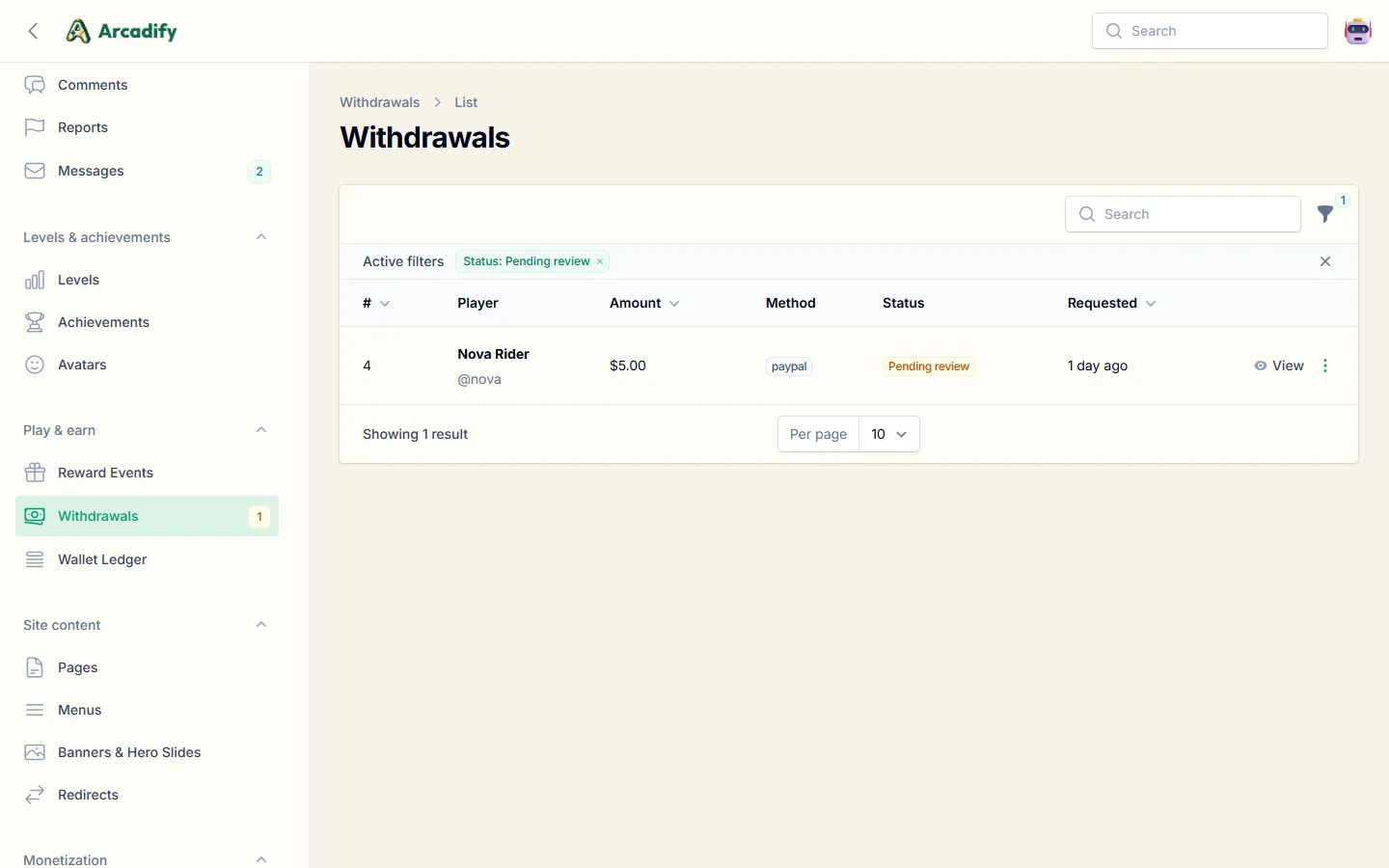Click the Pending review status badge
The image size is (1389, 868).
(x=929, y=366)
